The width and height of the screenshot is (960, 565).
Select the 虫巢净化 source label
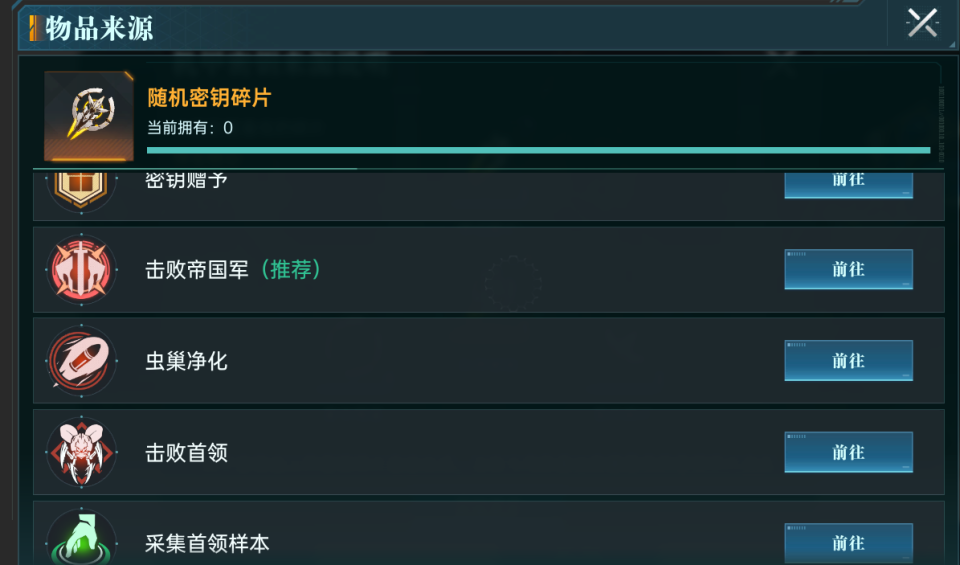coord(187,361)
